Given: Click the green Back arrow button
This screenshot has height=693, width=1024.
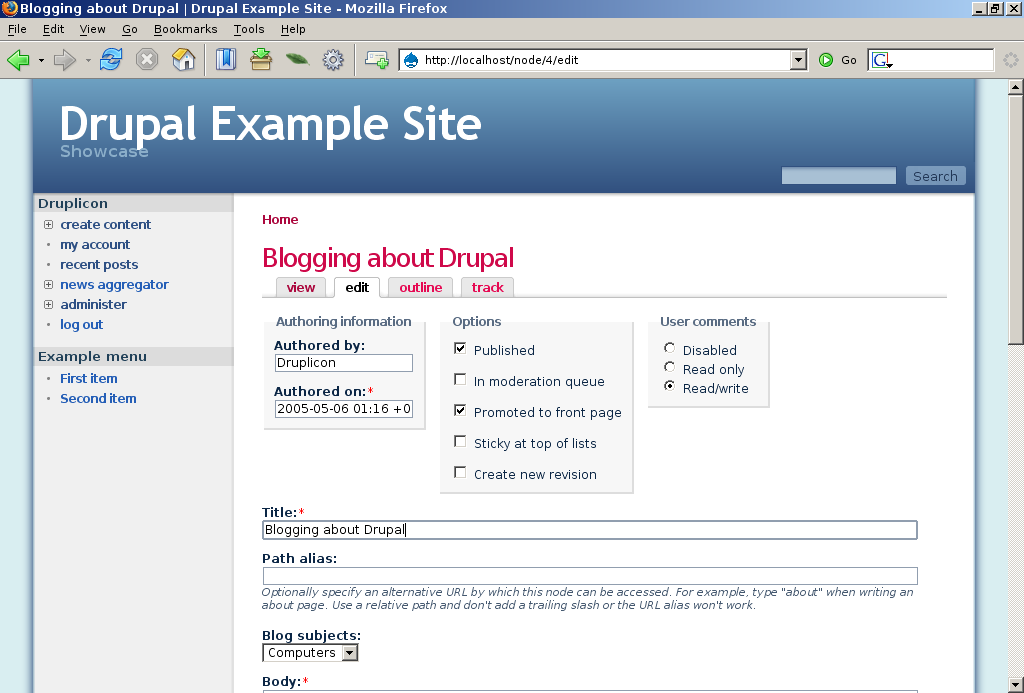Looking at the screenshot, I should pyautogui.click(x=18, y=60).
